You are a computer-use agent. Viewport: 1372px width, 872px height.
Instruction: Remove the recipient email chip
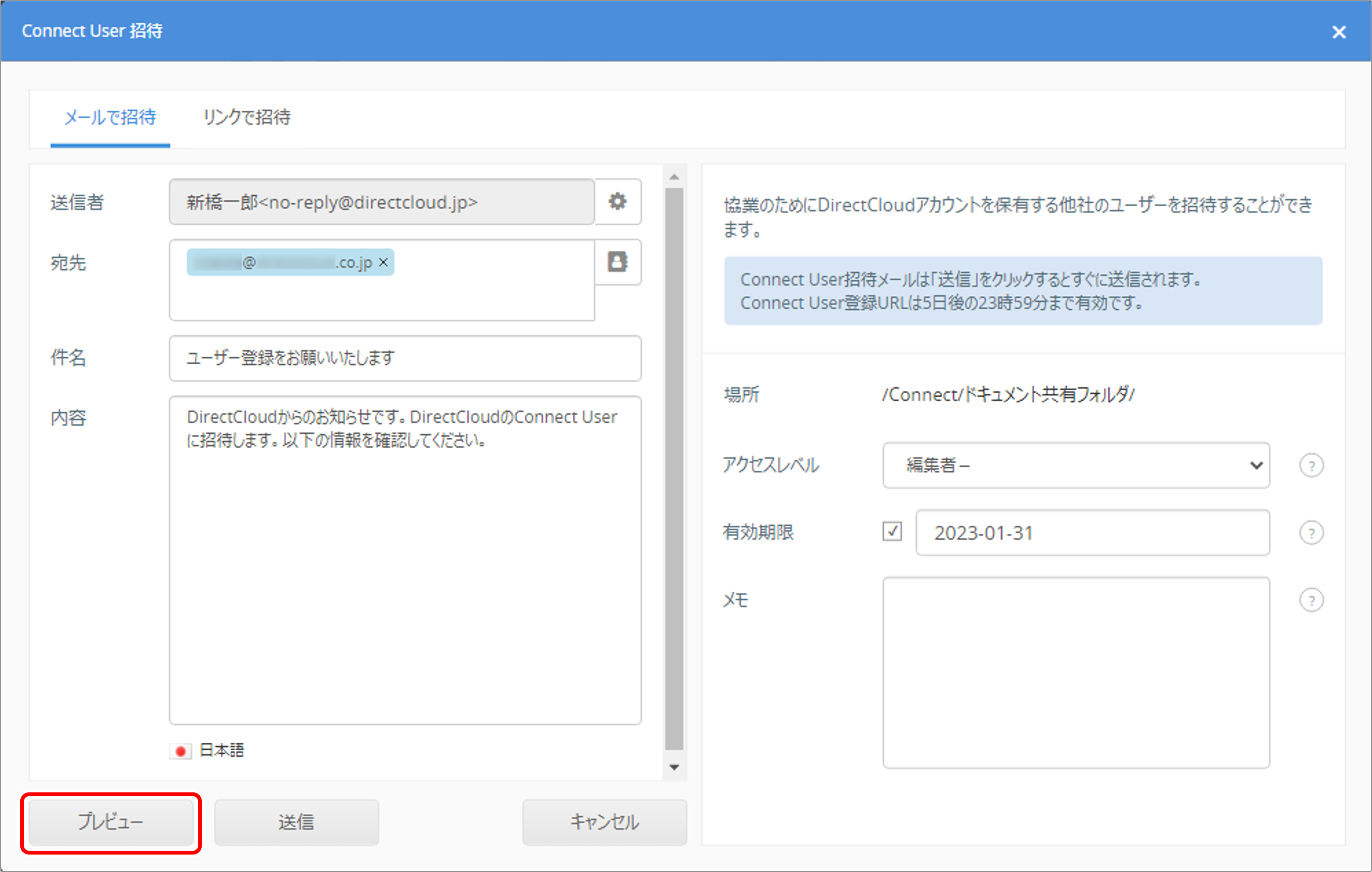(x=384, y=262)
